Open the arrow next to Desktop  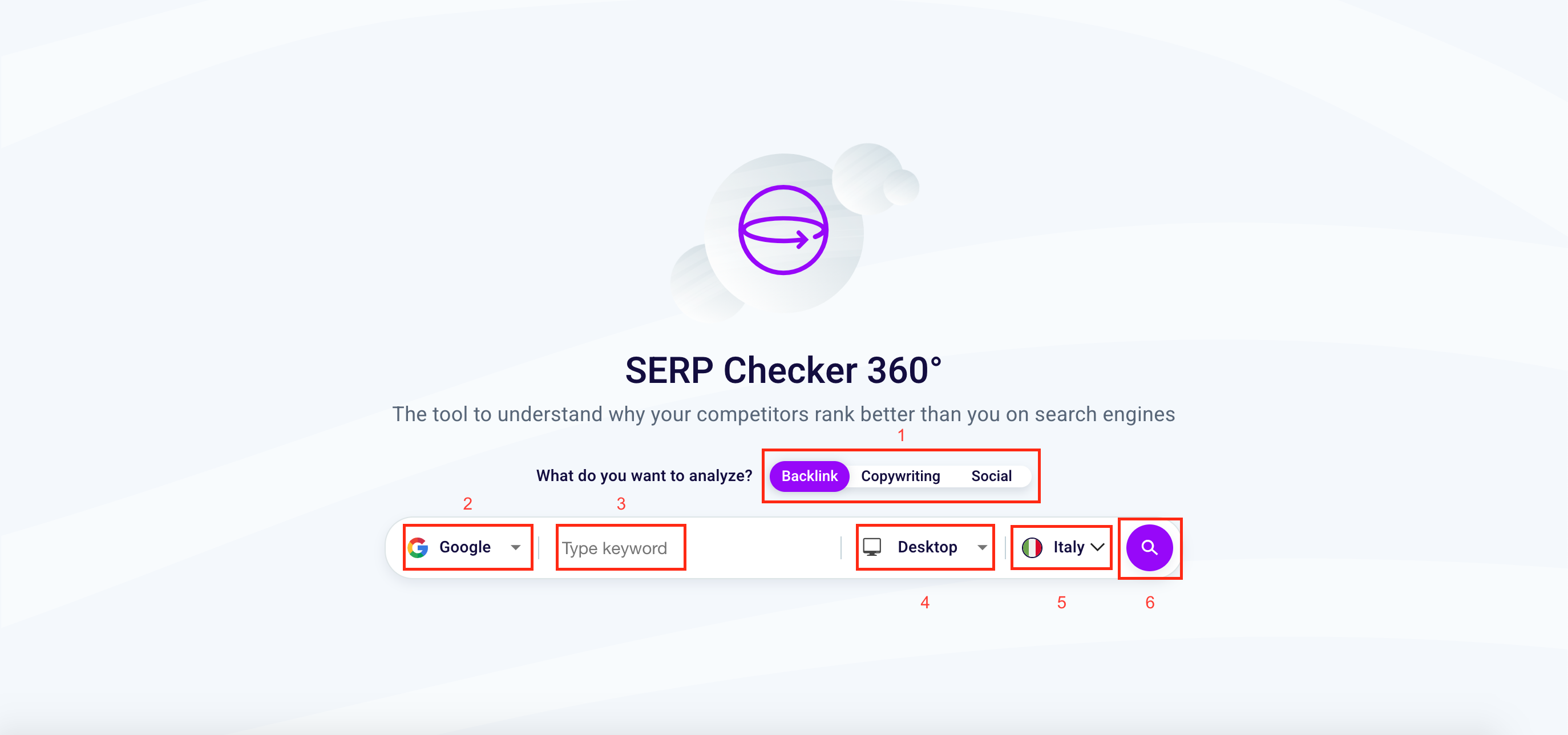coord(982,547)
